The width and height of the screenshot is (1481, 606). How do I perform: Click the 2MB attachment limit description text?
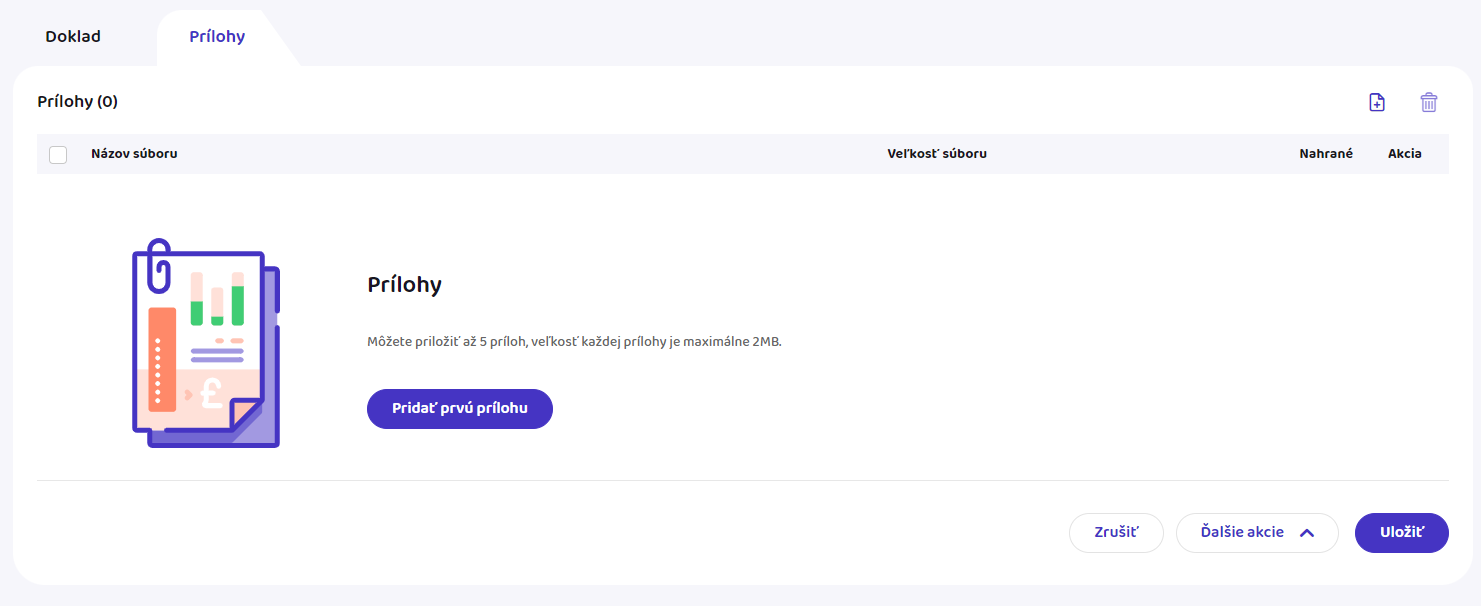click(574, 342)
